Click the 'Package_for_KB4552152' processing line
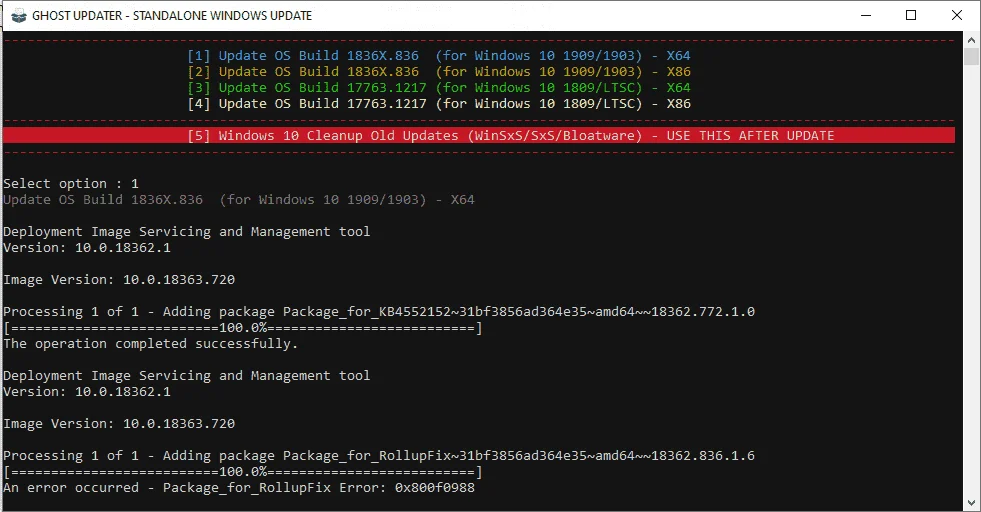981x512 pixels. 379,312
